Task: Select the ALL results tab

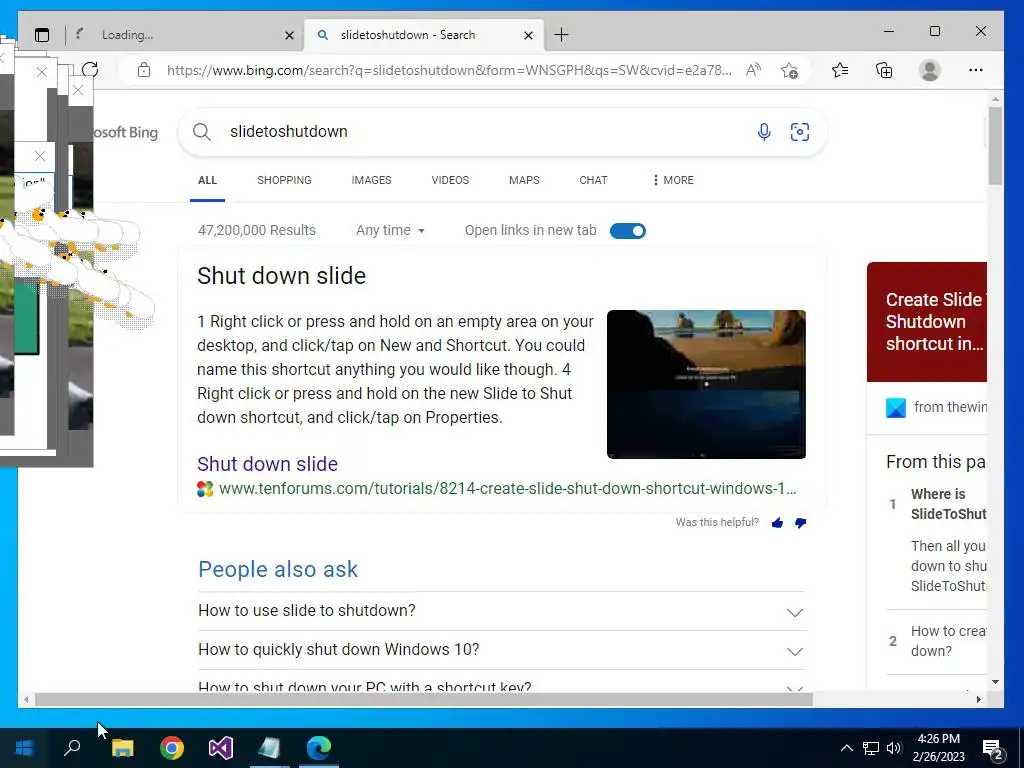Action: point(207,180)
